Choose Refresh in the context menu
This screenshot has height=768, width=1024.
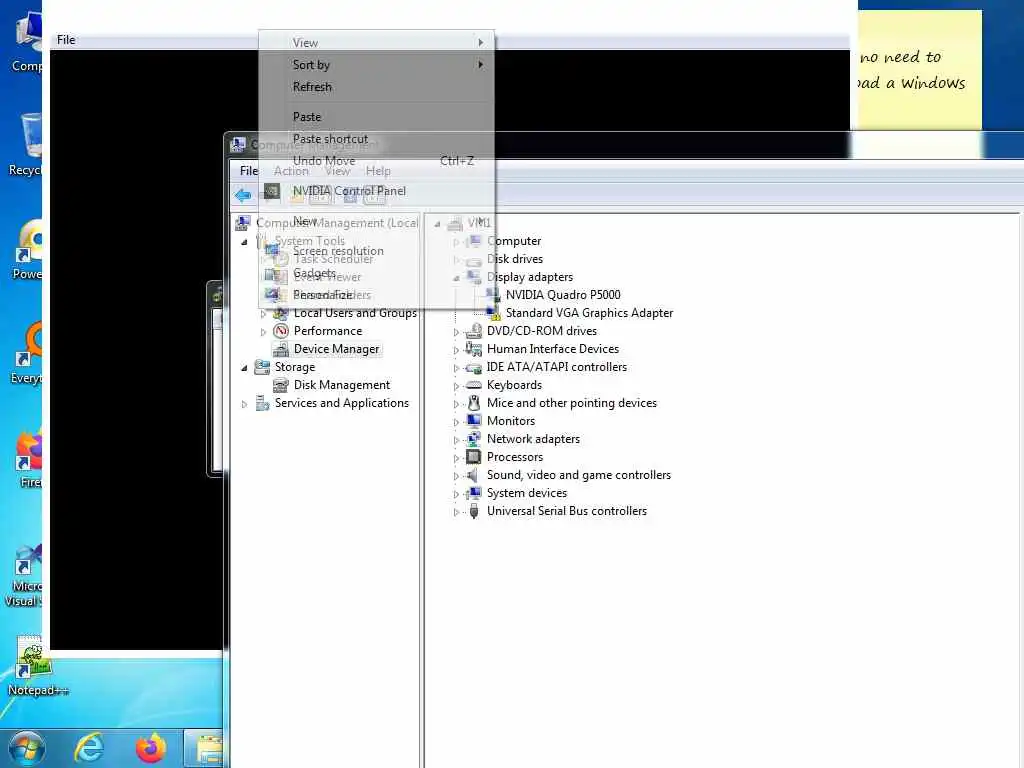coord(376,87)
